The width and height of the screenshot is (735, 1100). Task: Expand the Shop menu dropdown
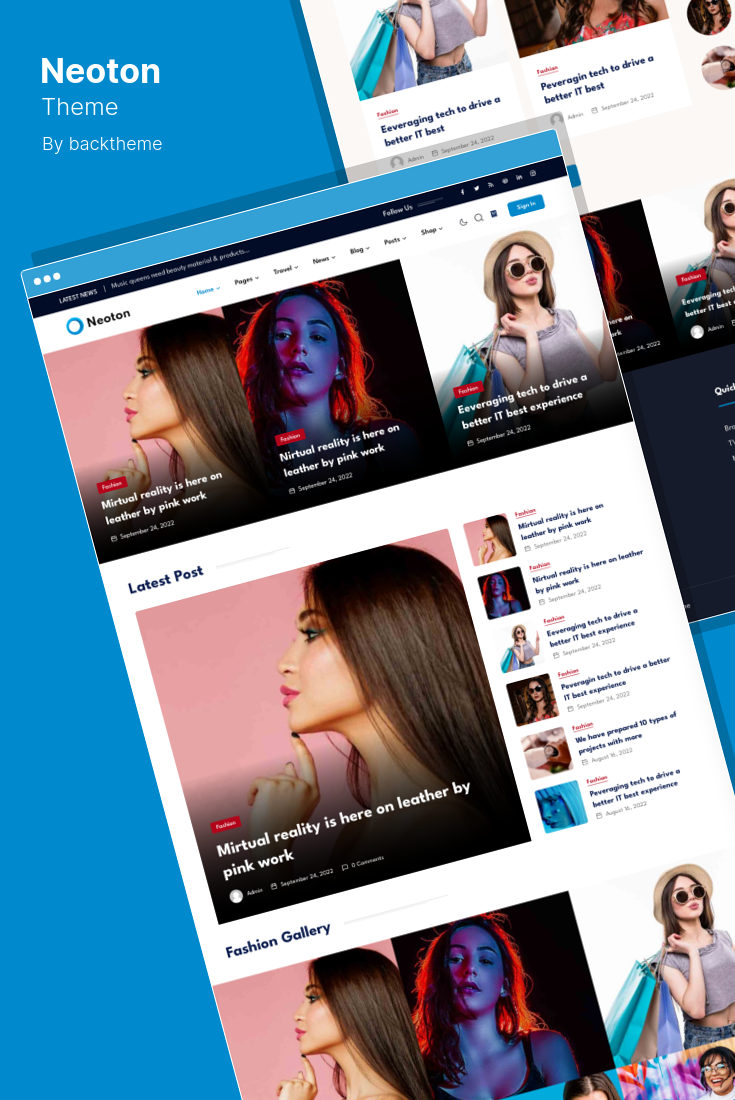point(431,231)
